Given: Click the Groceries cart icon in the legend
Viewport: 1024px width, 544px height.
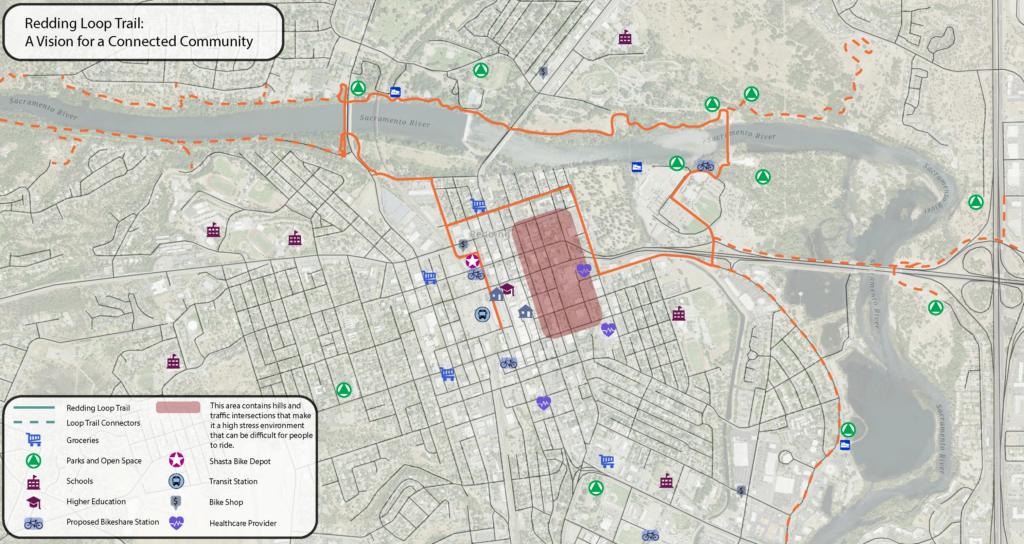Looking at the screenshot, I should [x=33, y=440].
